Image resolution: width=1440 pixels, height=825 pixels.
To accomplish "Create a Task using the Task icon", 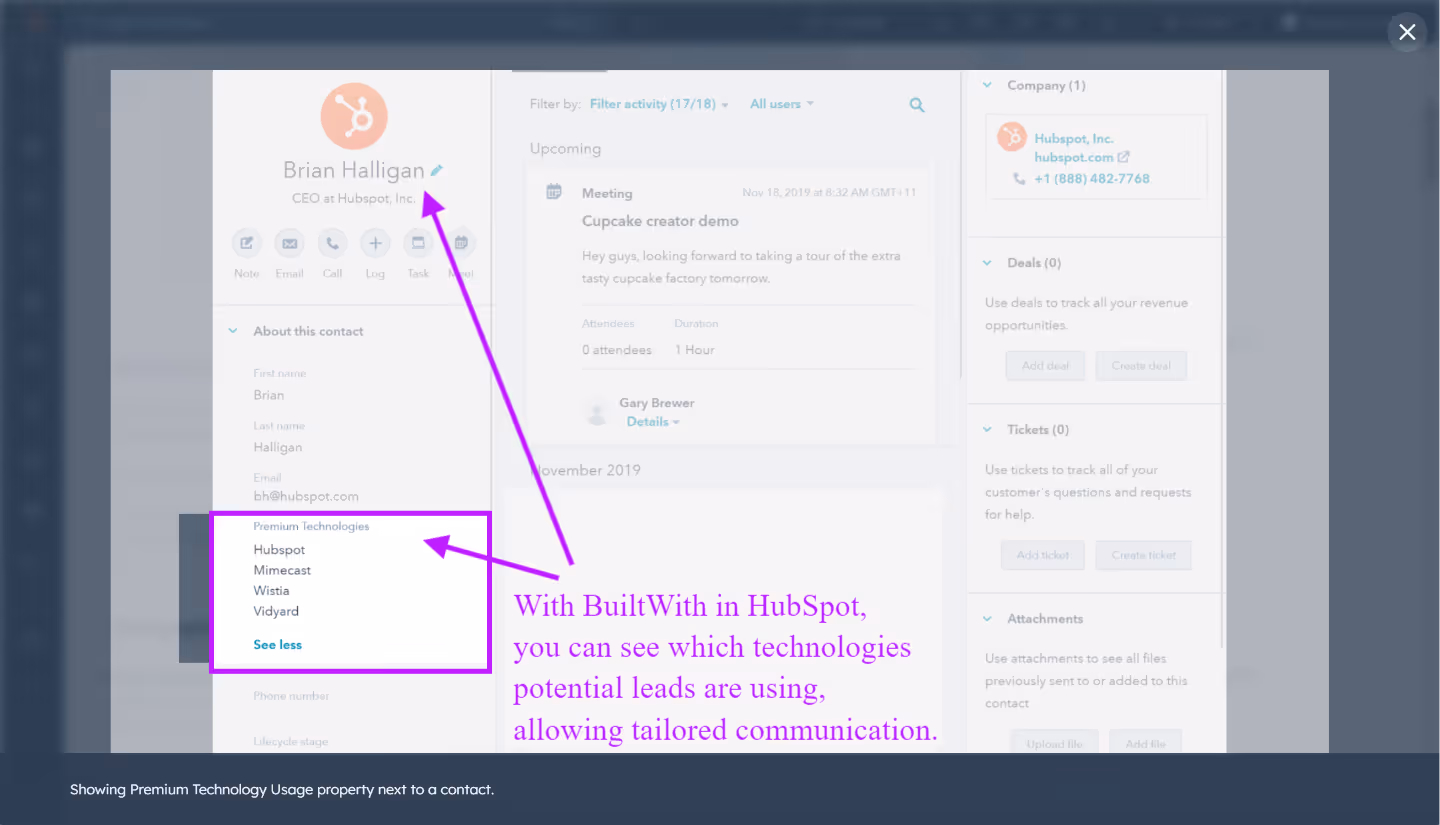I will 418,243.
